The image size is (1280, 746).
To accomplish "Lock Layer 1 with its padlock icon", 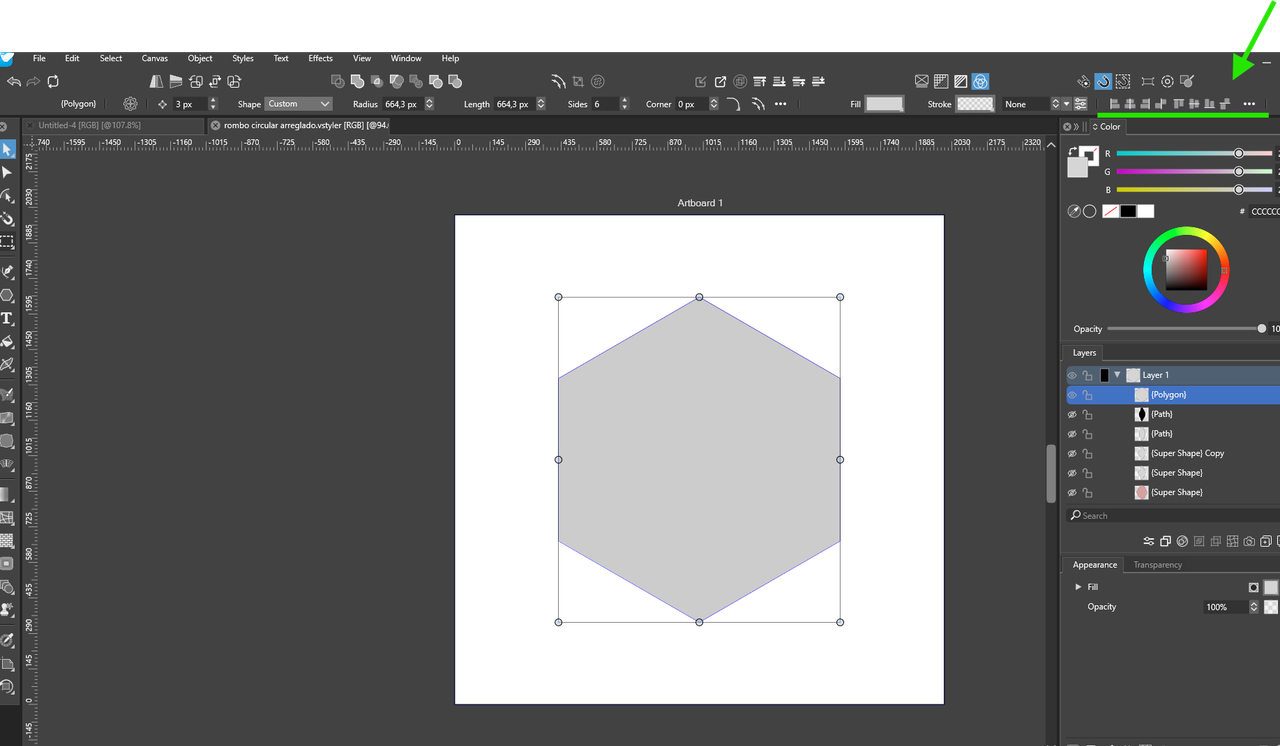I will pyautogui.click(x=1088, y=375).
